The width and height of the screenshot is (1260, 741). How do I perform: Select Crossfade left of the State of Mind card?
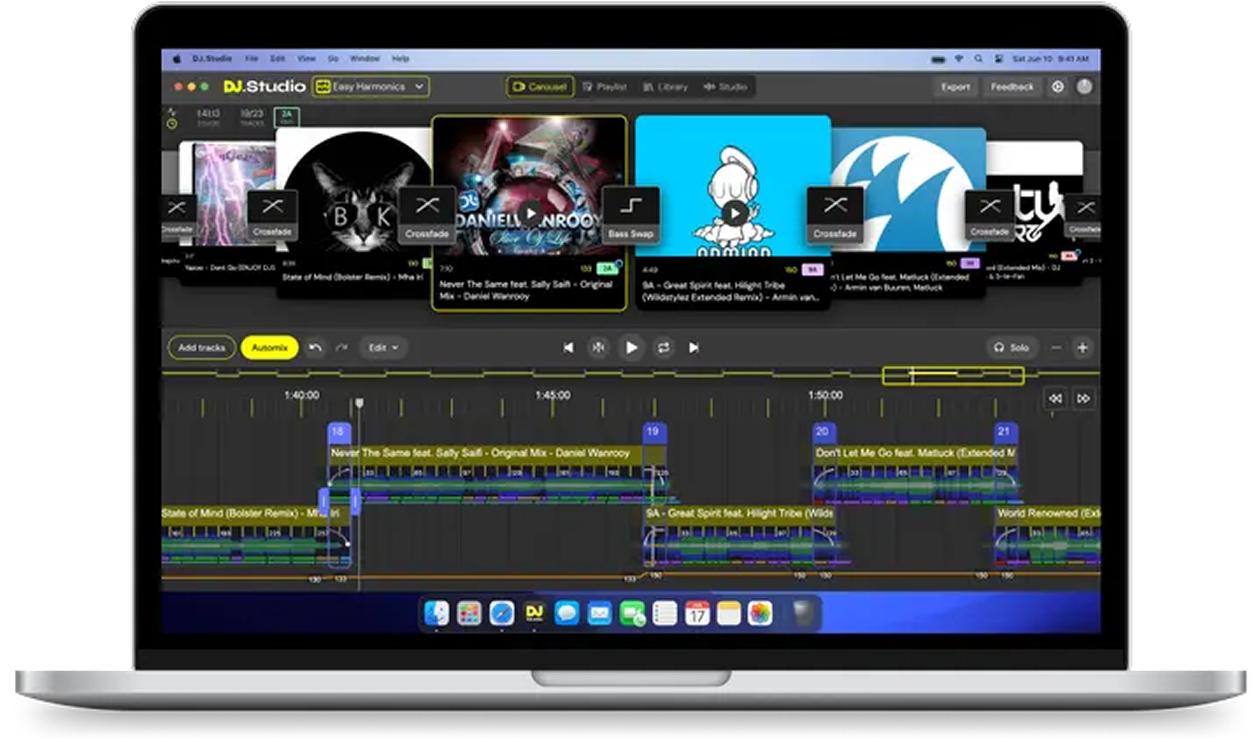pos(272,217)
